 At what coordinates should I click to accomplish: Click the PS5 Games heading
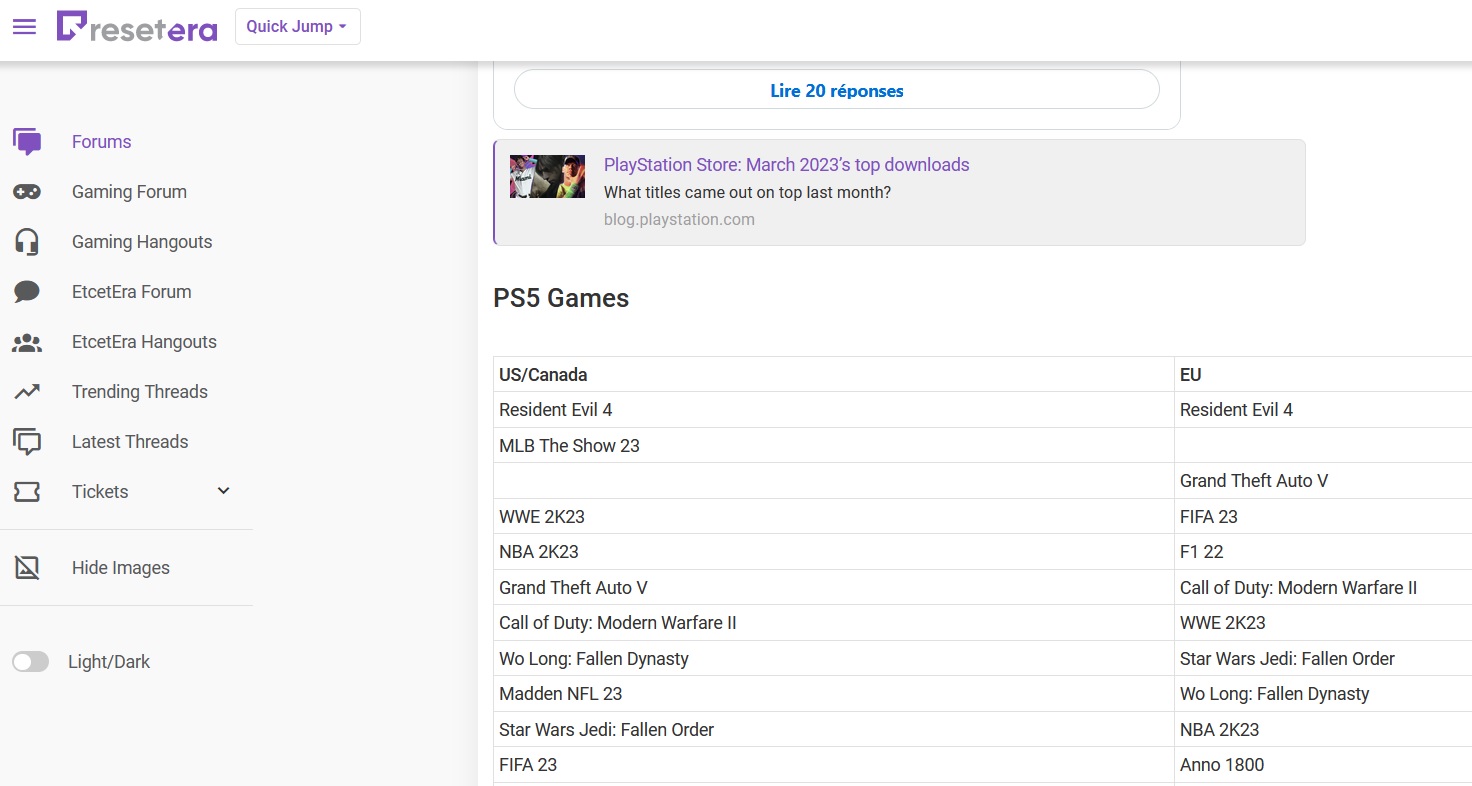561,298
